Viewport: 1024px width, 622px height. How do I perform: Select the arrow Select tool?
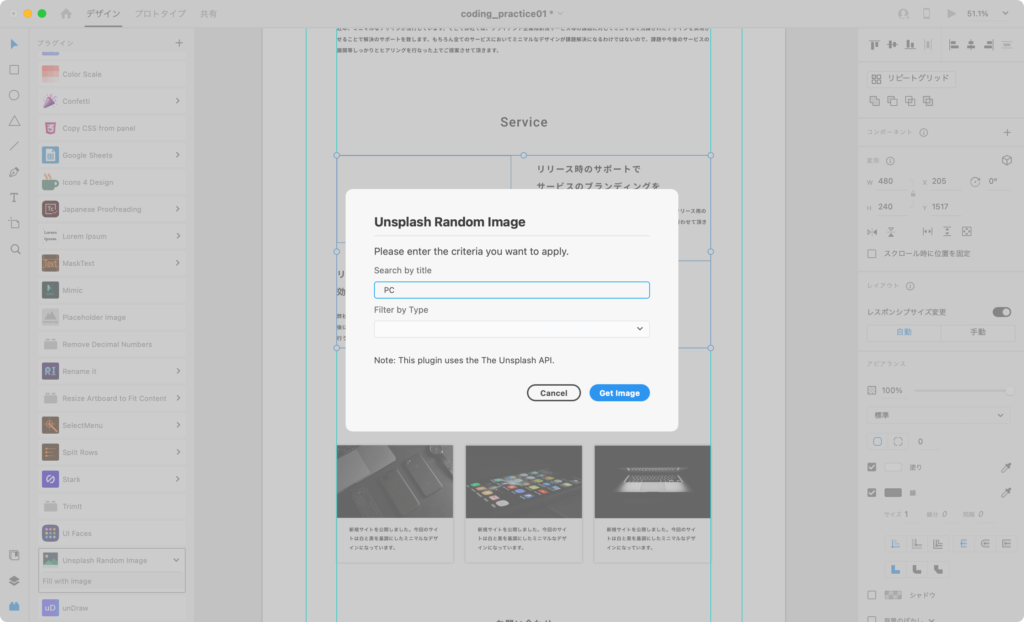(14, 44)
